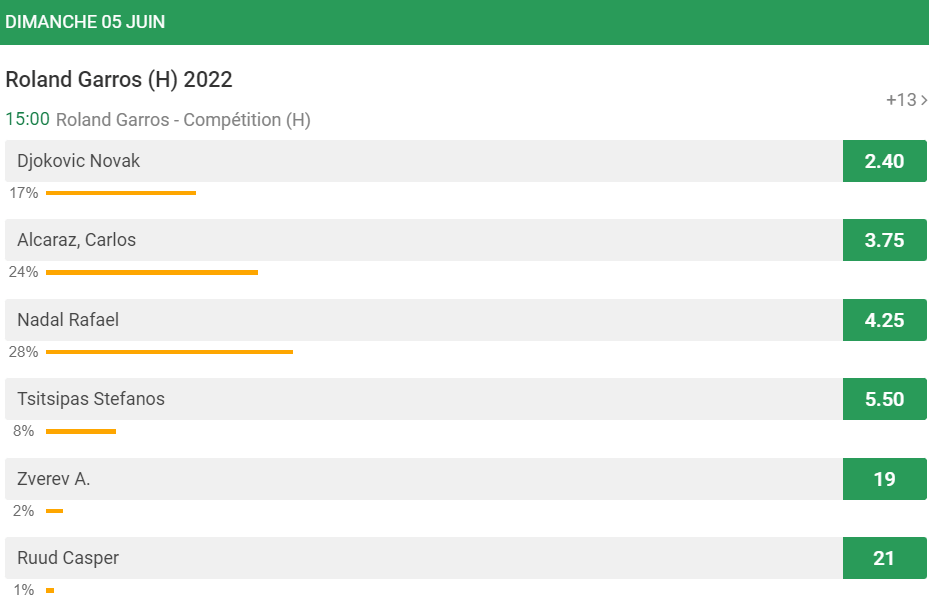Click the 21 odds for Ruud Casper

point(885,558)
